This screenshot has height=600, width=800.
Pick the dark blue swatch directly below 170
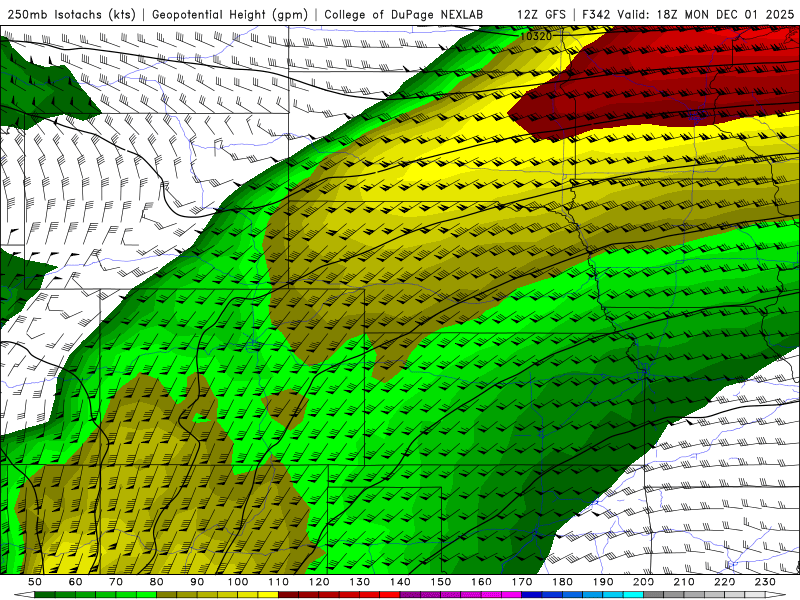(x=532, y=595)
